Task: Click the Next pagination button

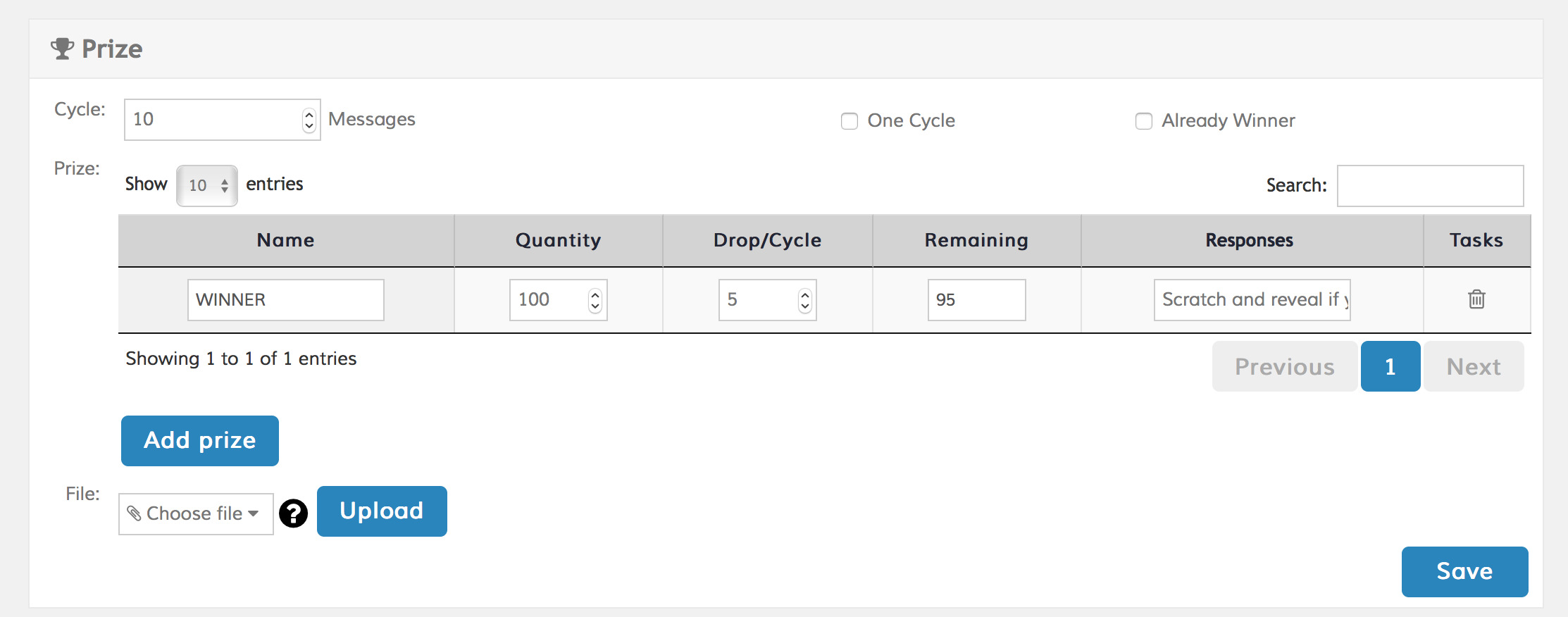Action: pos(1474,366)
